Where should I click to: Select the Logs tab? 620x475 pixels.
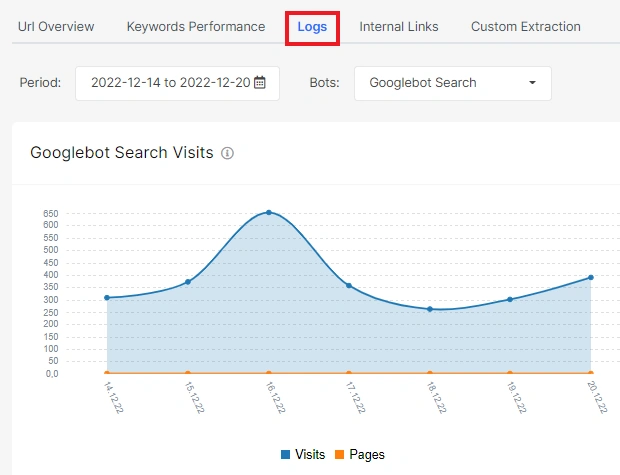coord(312,27)
